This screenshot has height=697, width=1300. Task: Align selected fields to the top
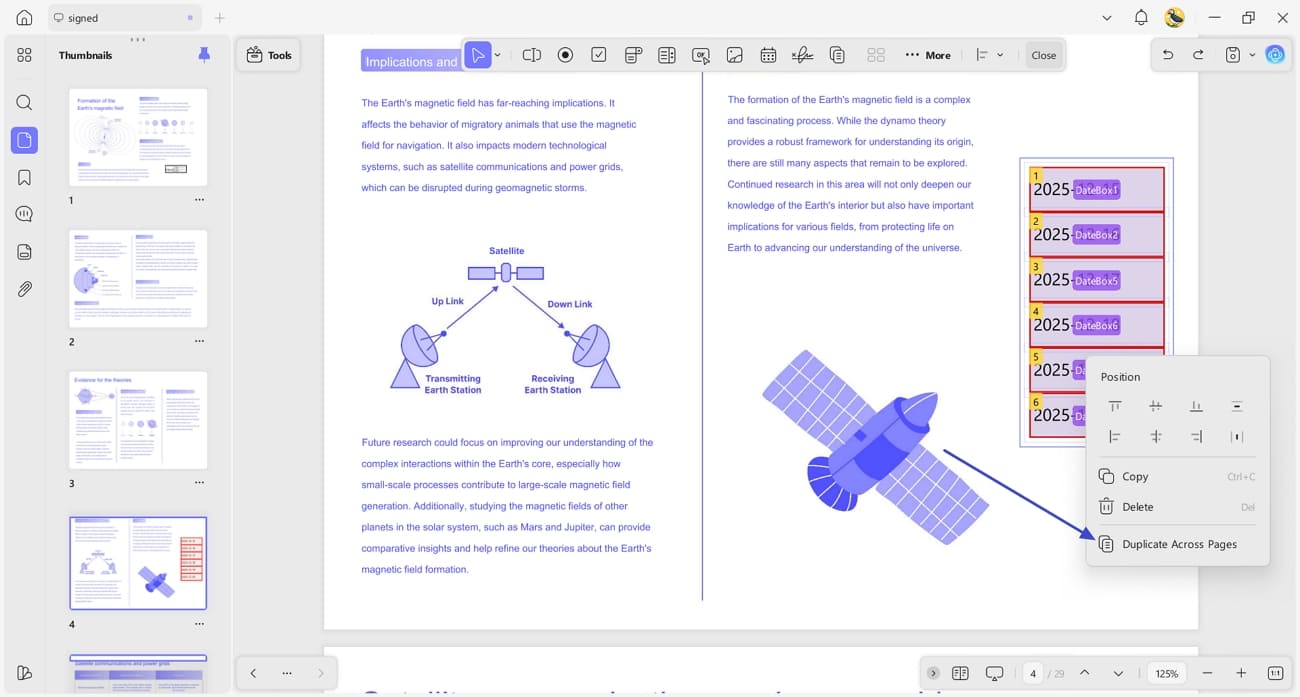[1115, 406]
